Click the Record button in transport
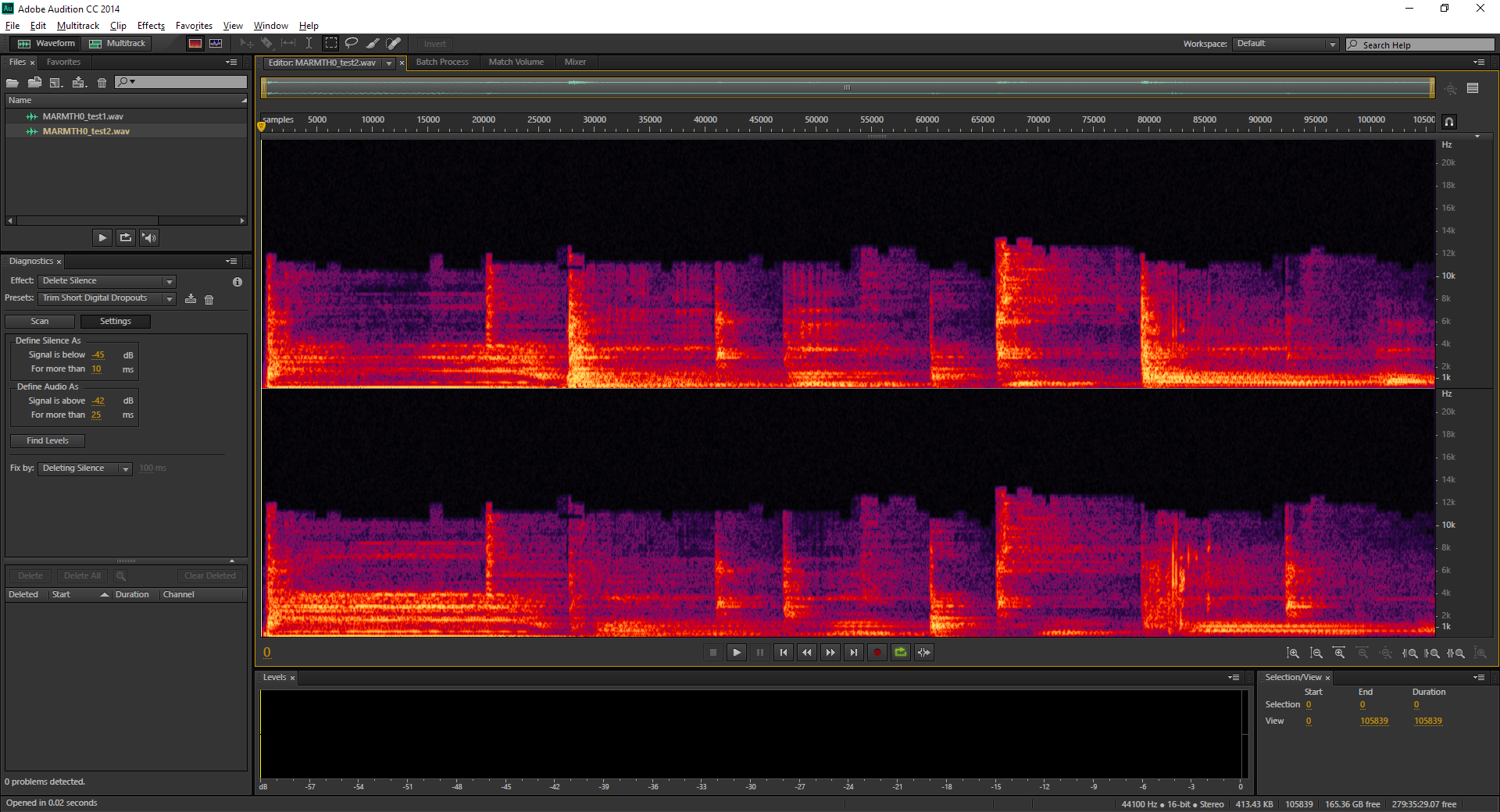Image resolution: width=1500 pixels, height=812 pixels. point(877,652)
